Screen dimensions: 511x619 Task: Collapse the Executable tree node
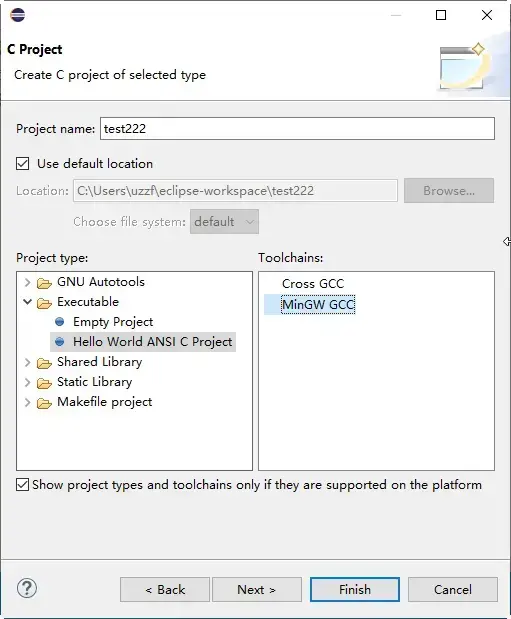27,302
